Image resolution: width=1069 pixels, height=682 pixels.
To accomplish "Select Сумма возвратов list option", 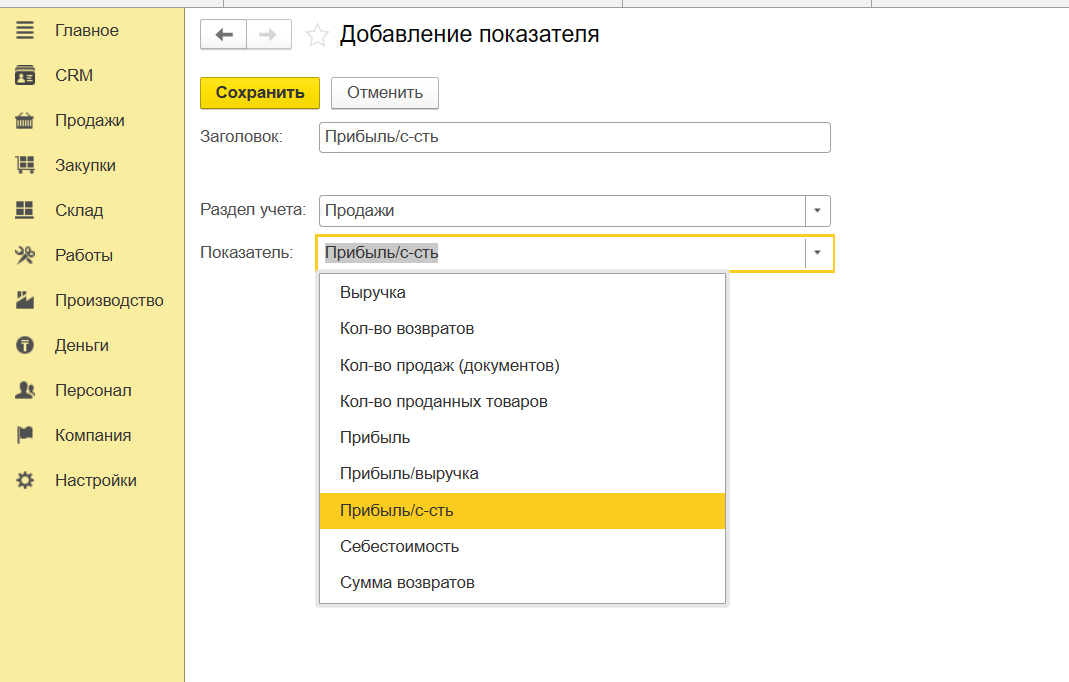I will click(x=407, y=583).
